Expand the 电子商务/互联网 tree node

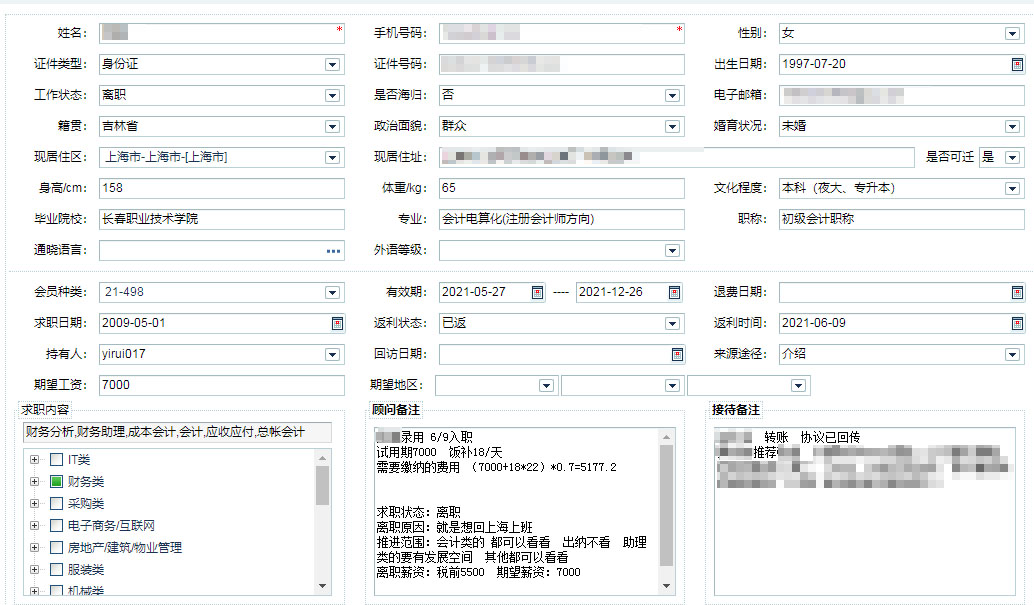click(34, 525)
